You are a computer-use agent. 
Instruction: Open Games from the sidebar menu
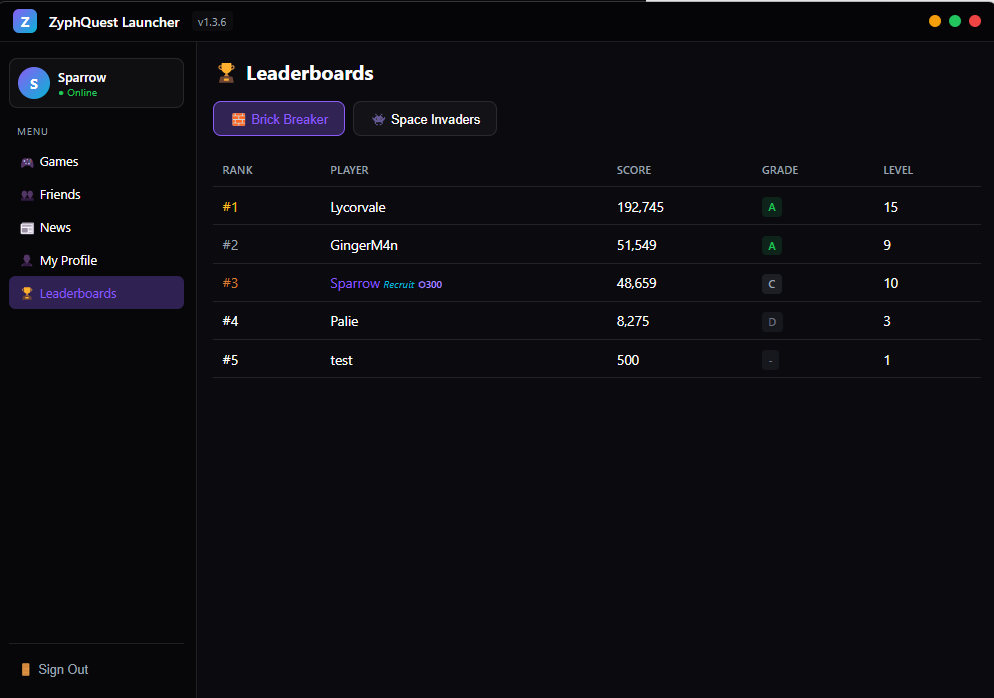tap(60, 161)
